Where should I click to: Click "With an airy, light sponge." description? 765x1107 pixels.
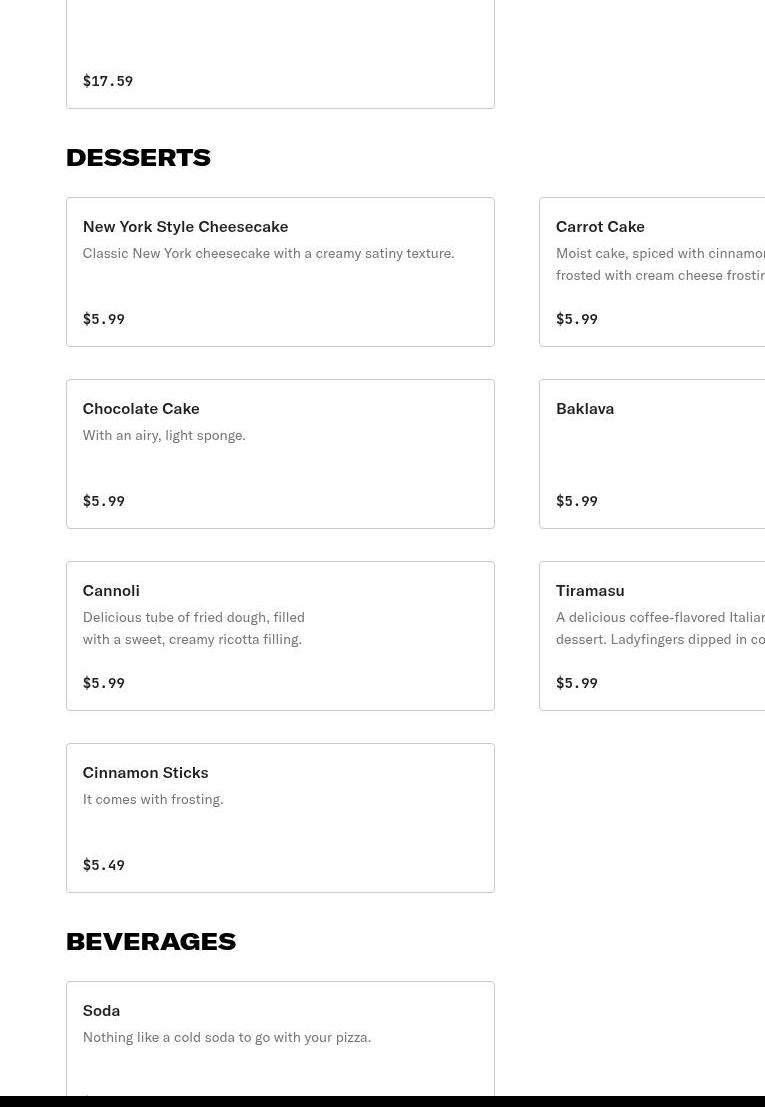[164, 436]
